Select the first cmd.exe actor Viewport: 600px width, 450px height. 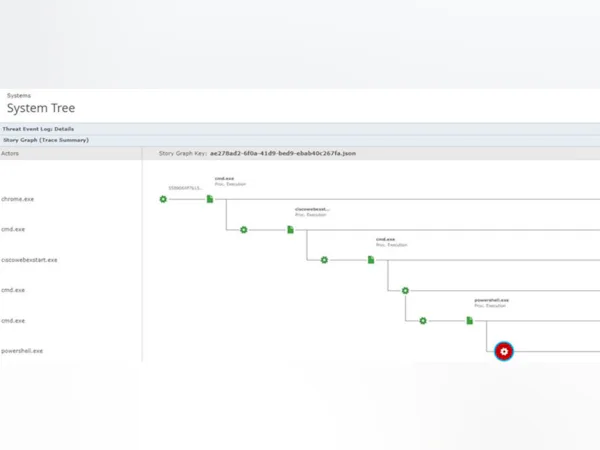[13, 229]
